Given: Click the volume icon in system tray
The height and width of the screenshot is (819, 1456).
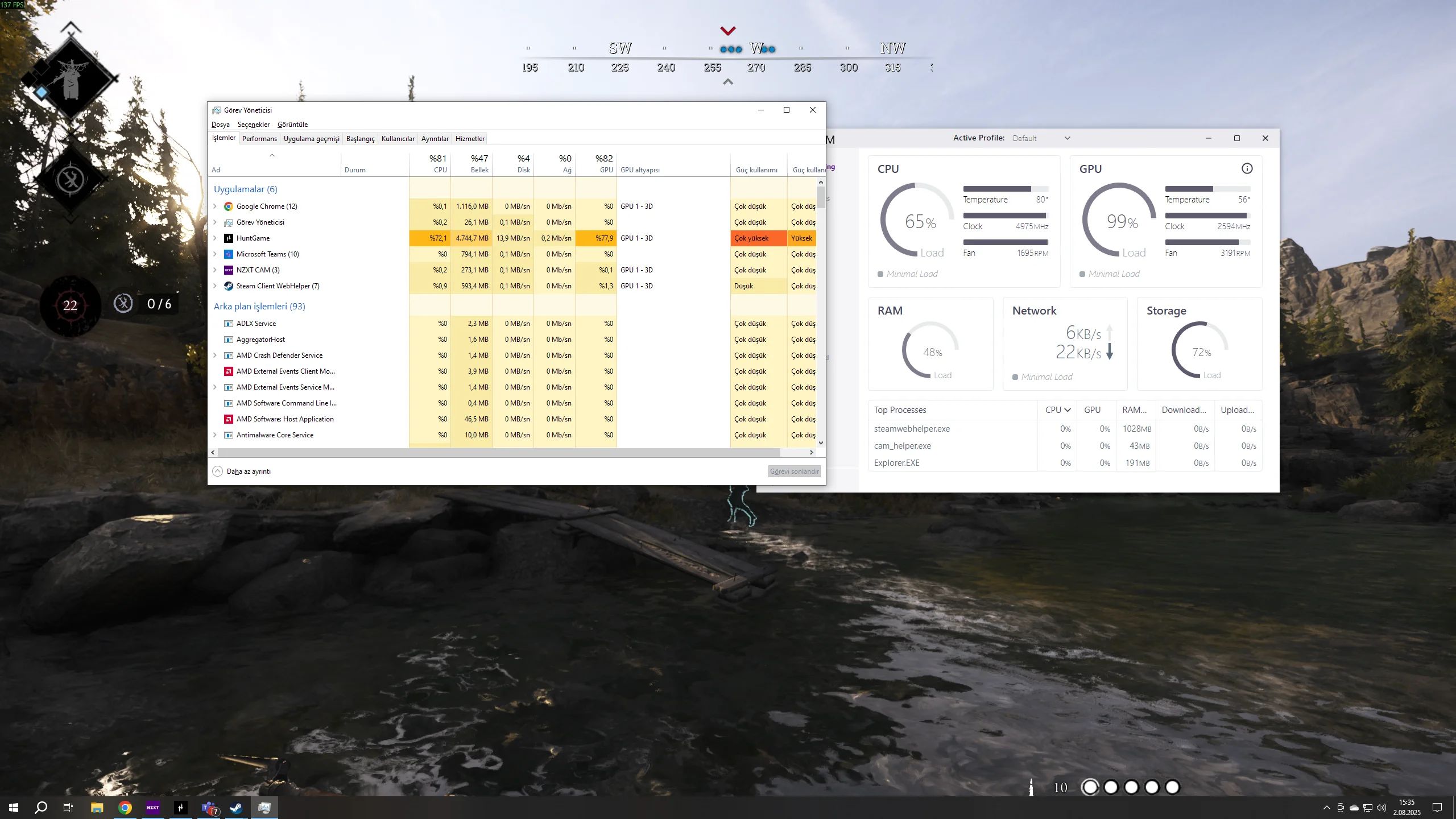Looking at the screenshot, I should pyautogui.click(x=1381, y=808).
